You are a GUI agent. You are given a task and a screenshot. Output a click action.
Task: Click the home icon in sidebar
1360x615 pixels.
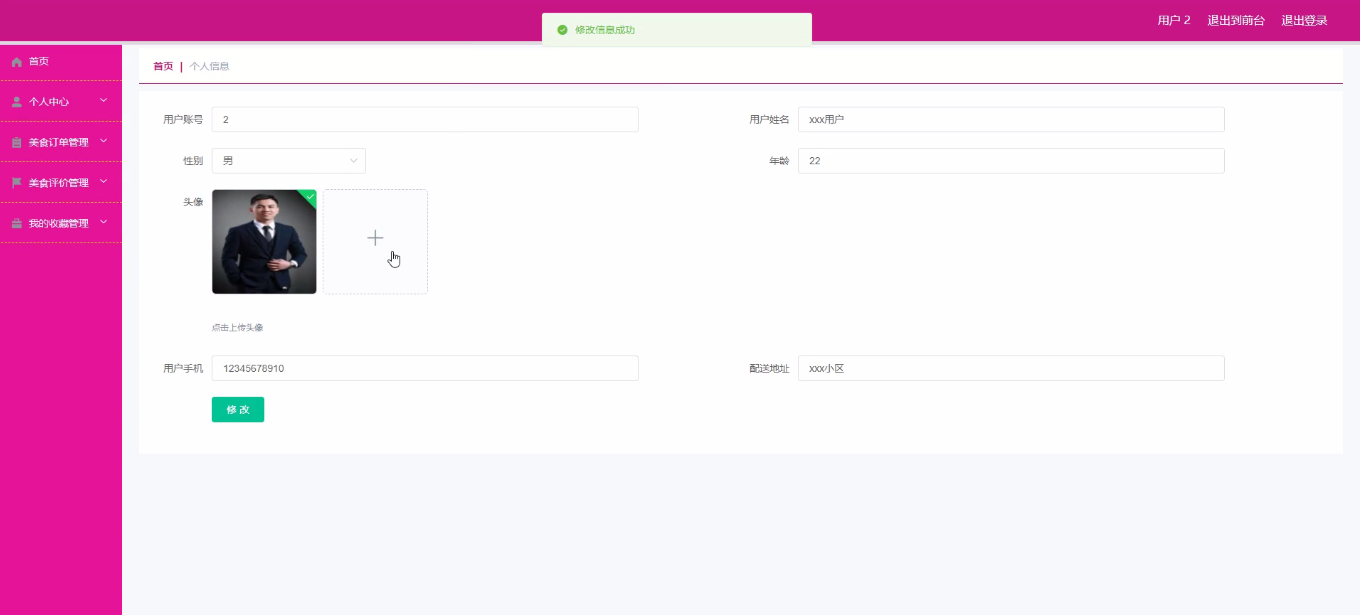(x=16, y=62)
